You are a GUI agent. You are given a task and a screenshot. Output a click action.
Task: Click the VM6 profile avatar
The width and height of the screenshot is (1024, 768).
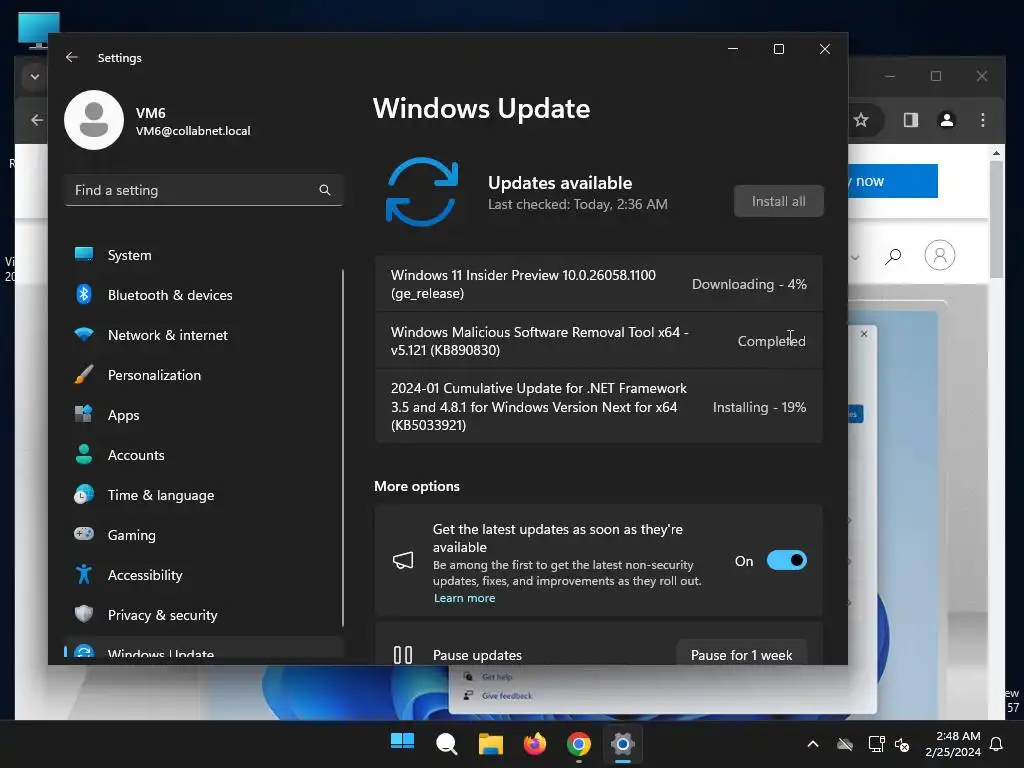(x=94, y=120)
